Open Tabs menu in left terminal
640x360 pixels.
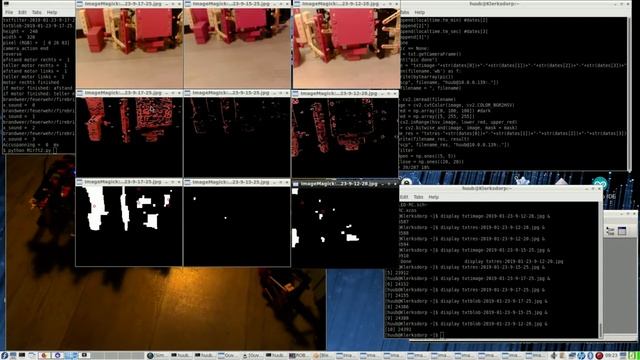37,12
